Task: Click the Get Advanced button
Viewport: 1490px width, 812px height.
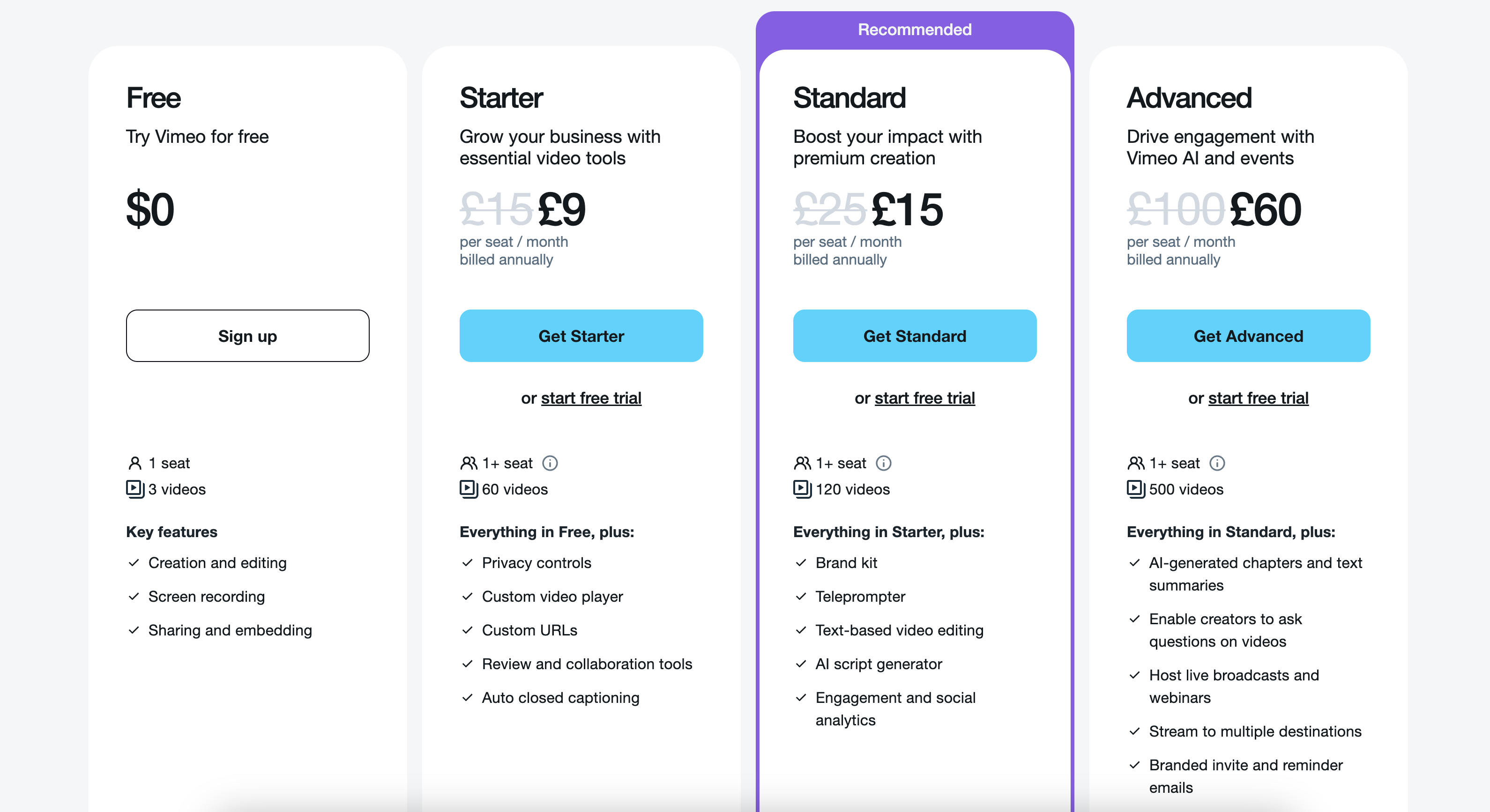Action: pyautogui.click(x=1248, y=336)
